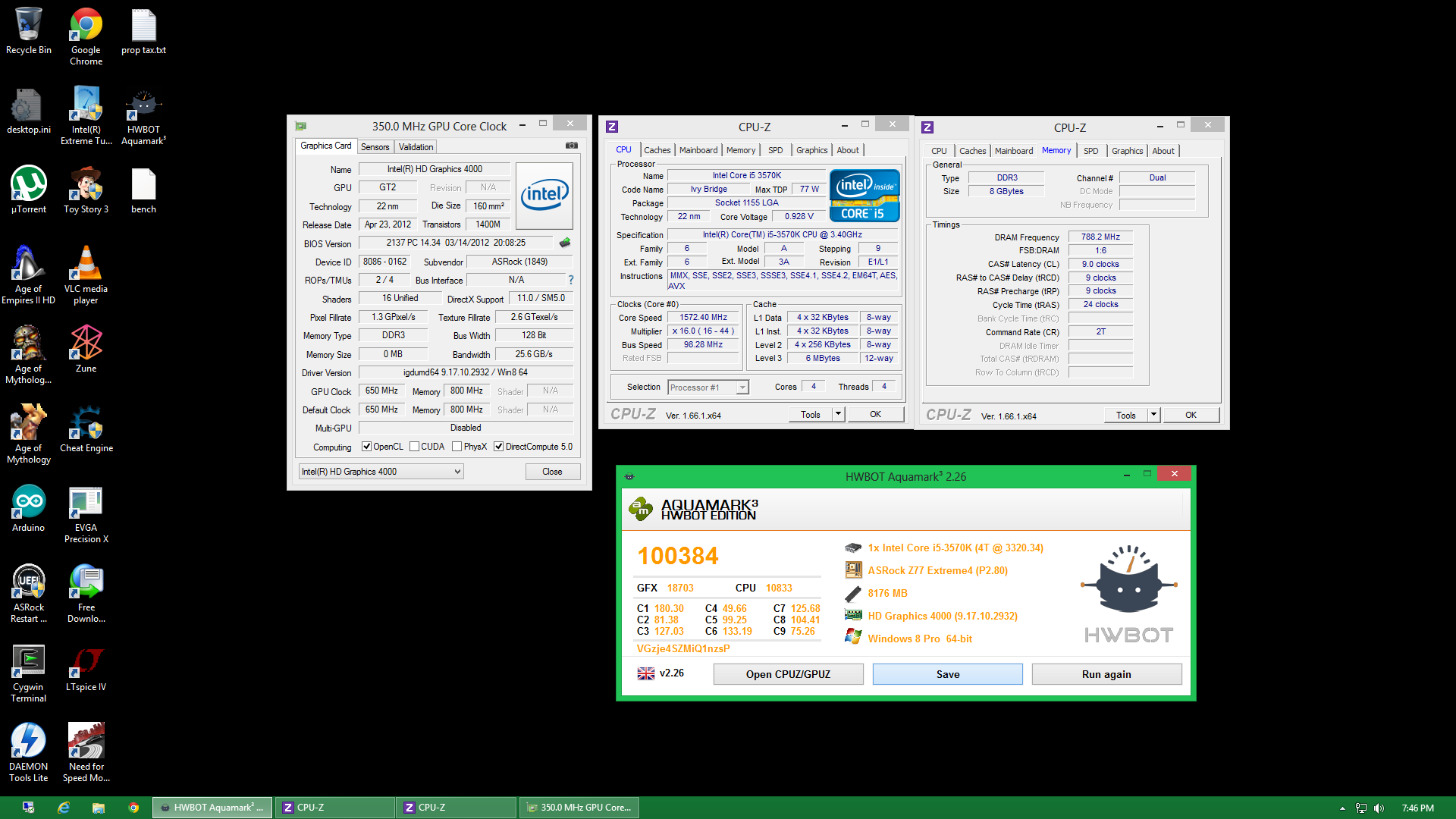Click Tools button in right CPU-Z window
1456x819 pixels.
1126,415
